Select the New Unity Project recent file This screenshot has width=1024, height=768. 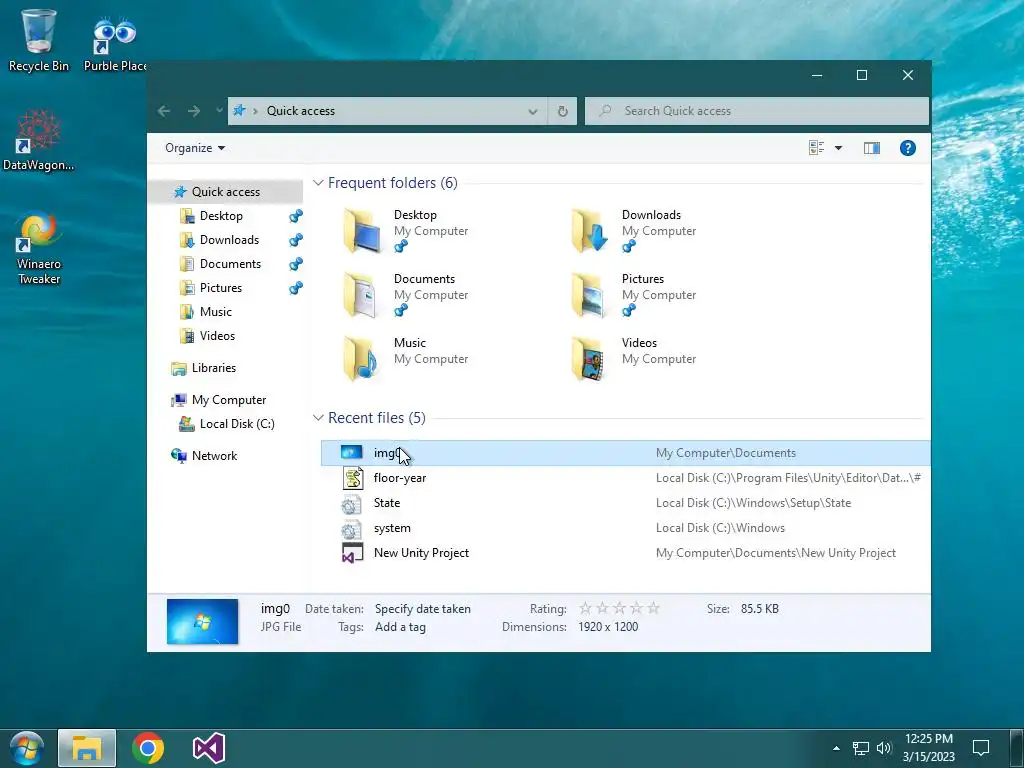[625, 553]
